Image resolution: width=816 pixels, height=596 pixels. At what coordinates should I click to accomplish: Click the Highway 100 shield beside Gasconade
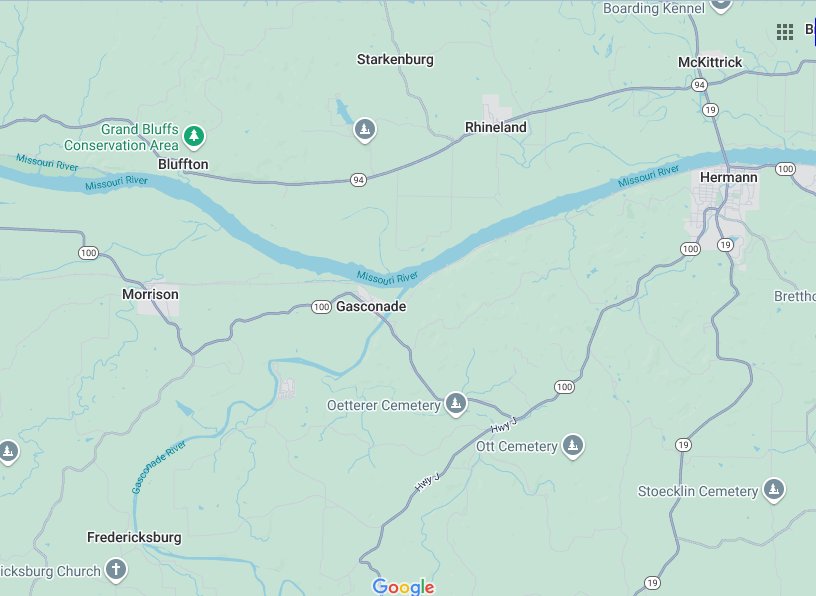point(321,307)
